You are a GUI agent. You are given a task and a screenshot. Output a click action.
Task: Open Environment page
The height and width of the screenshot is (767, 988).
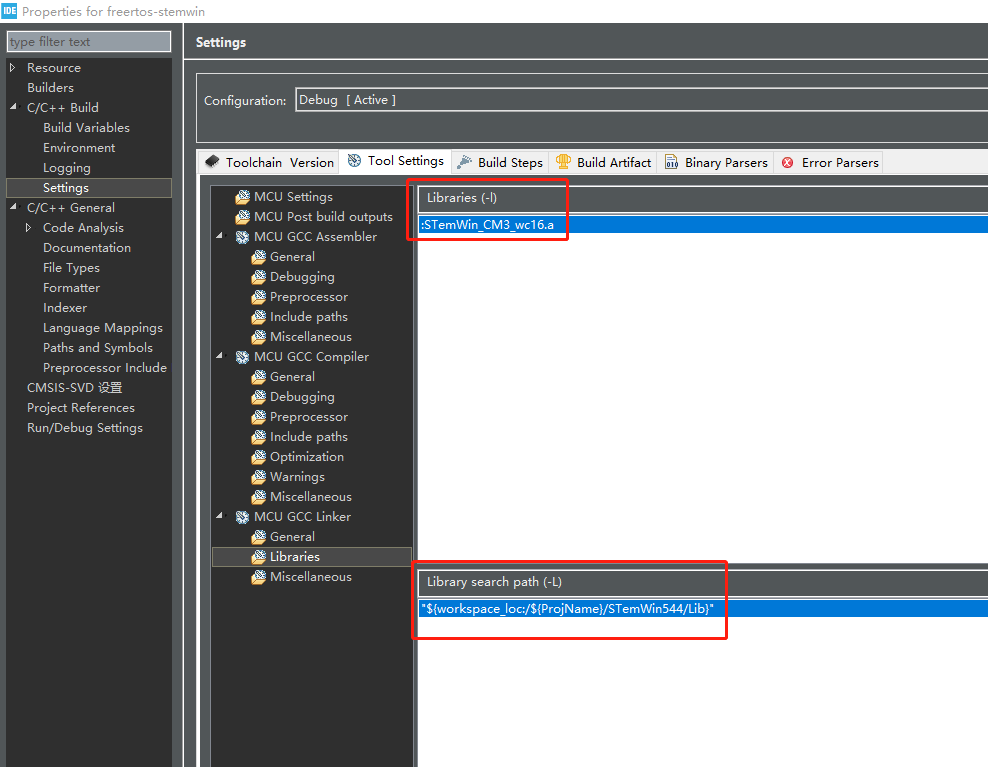coord(79,147)
